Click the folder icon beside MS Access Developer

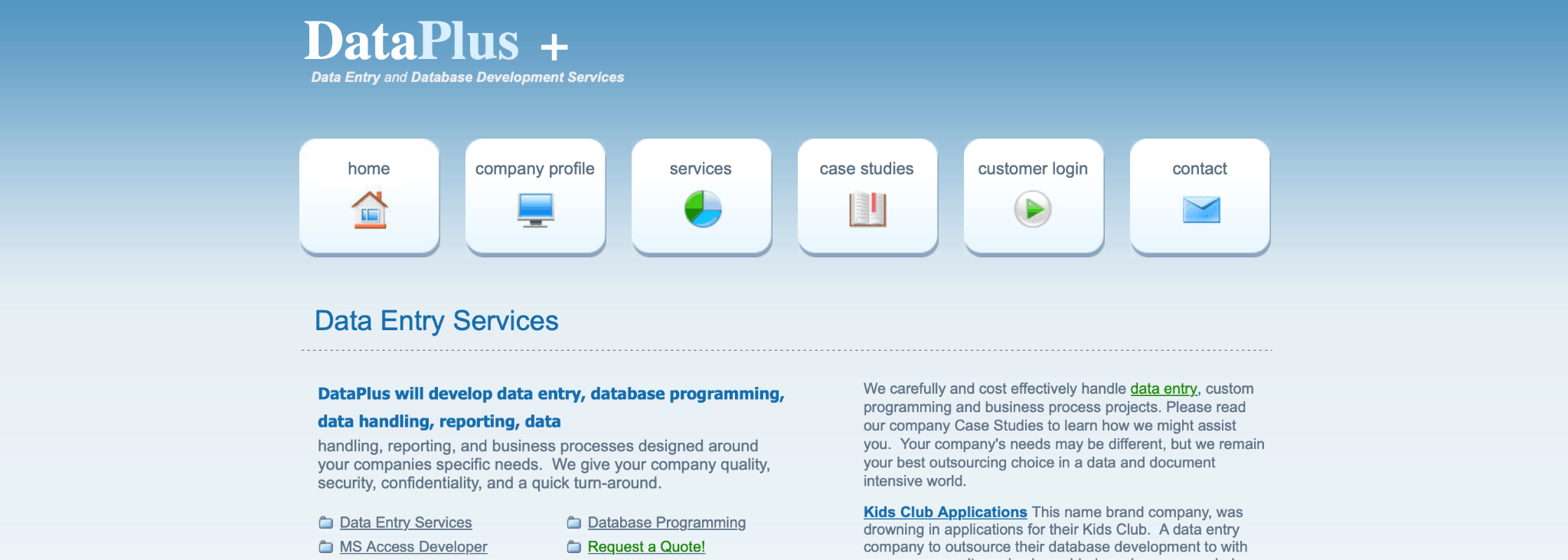coord(326,547)
